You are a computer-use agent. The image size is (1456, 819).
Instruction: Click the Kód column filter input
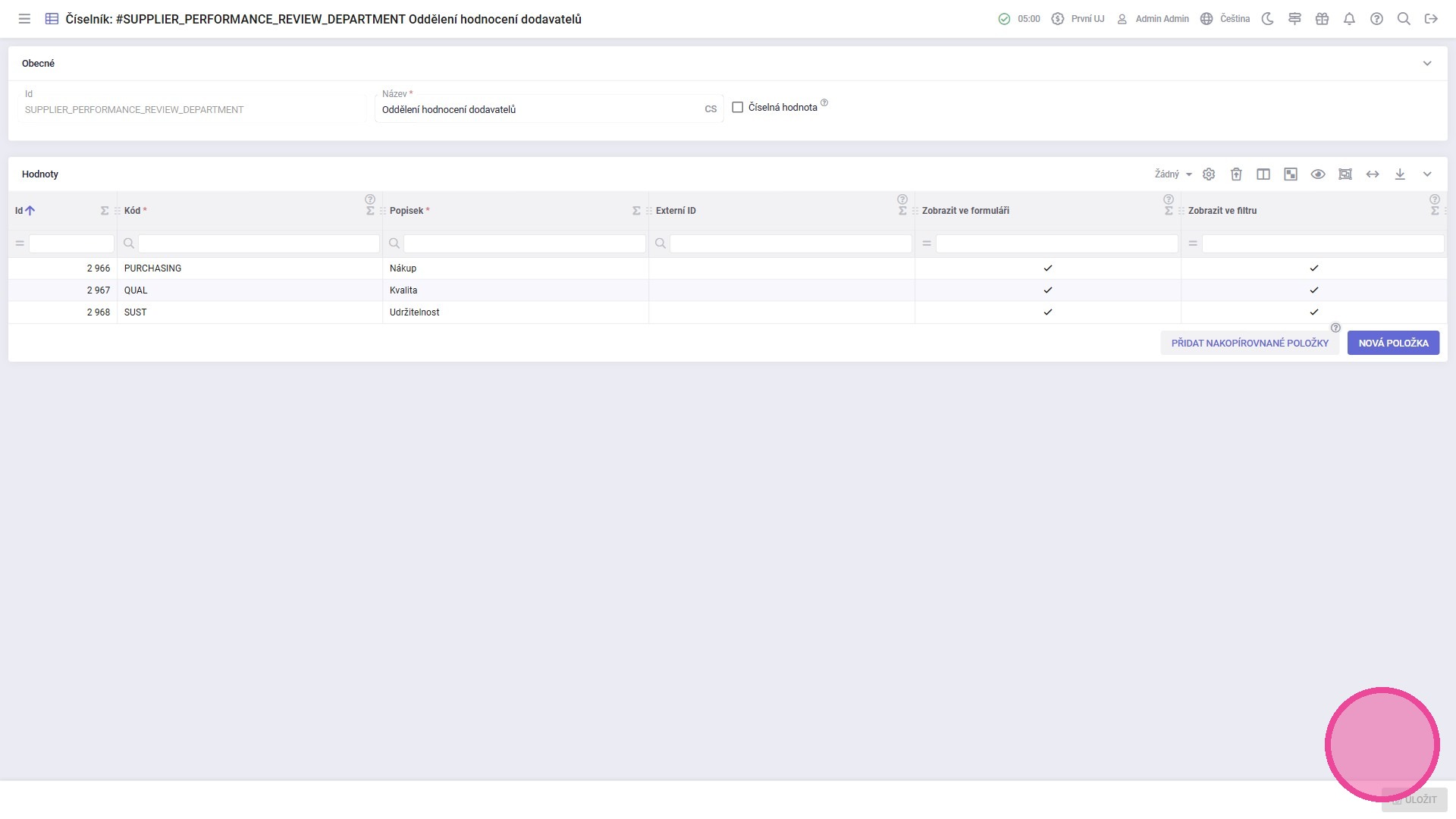259,243
